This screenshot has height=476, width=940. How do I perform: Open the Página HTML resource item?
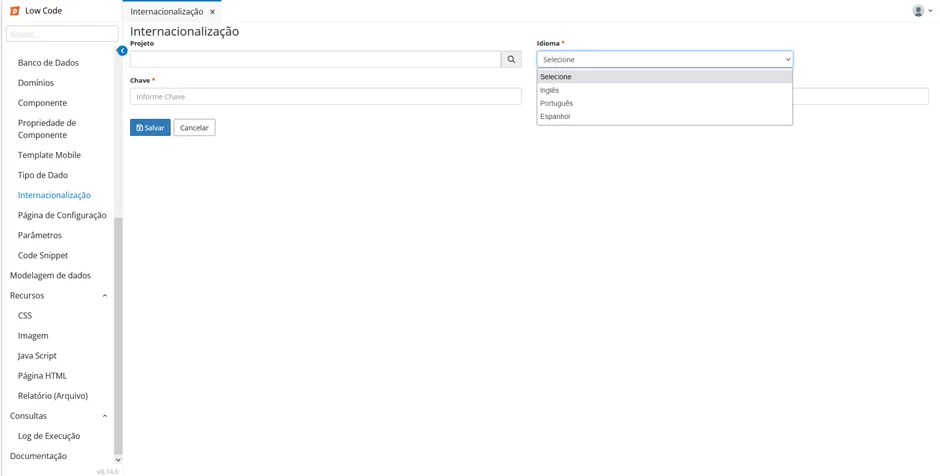[x=42, y=376]
